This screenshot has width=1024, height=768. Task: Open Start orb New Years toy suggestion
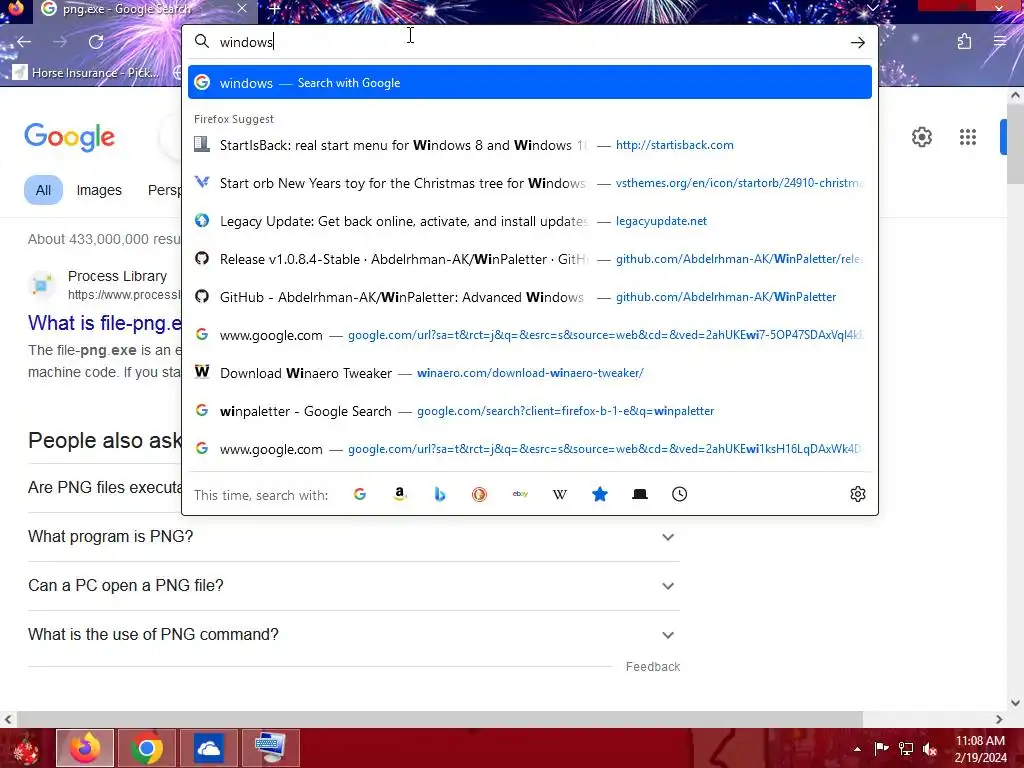(x=530, y=183)
